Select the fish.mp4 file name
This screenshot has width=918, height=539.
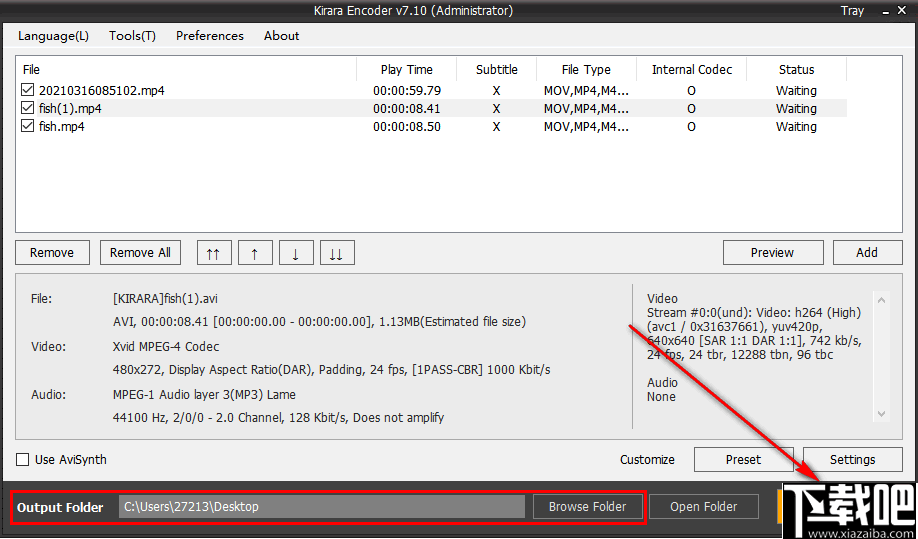(x=61, y=126)
